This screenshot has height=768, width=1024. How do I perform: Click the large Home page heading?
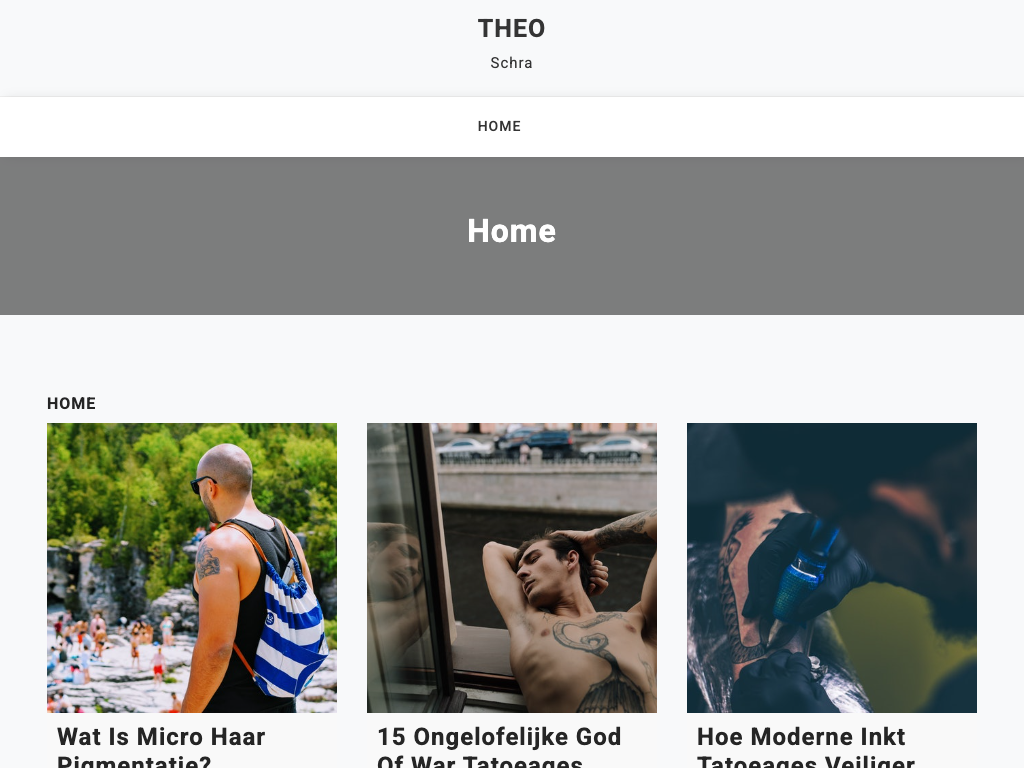pos(511,231)
